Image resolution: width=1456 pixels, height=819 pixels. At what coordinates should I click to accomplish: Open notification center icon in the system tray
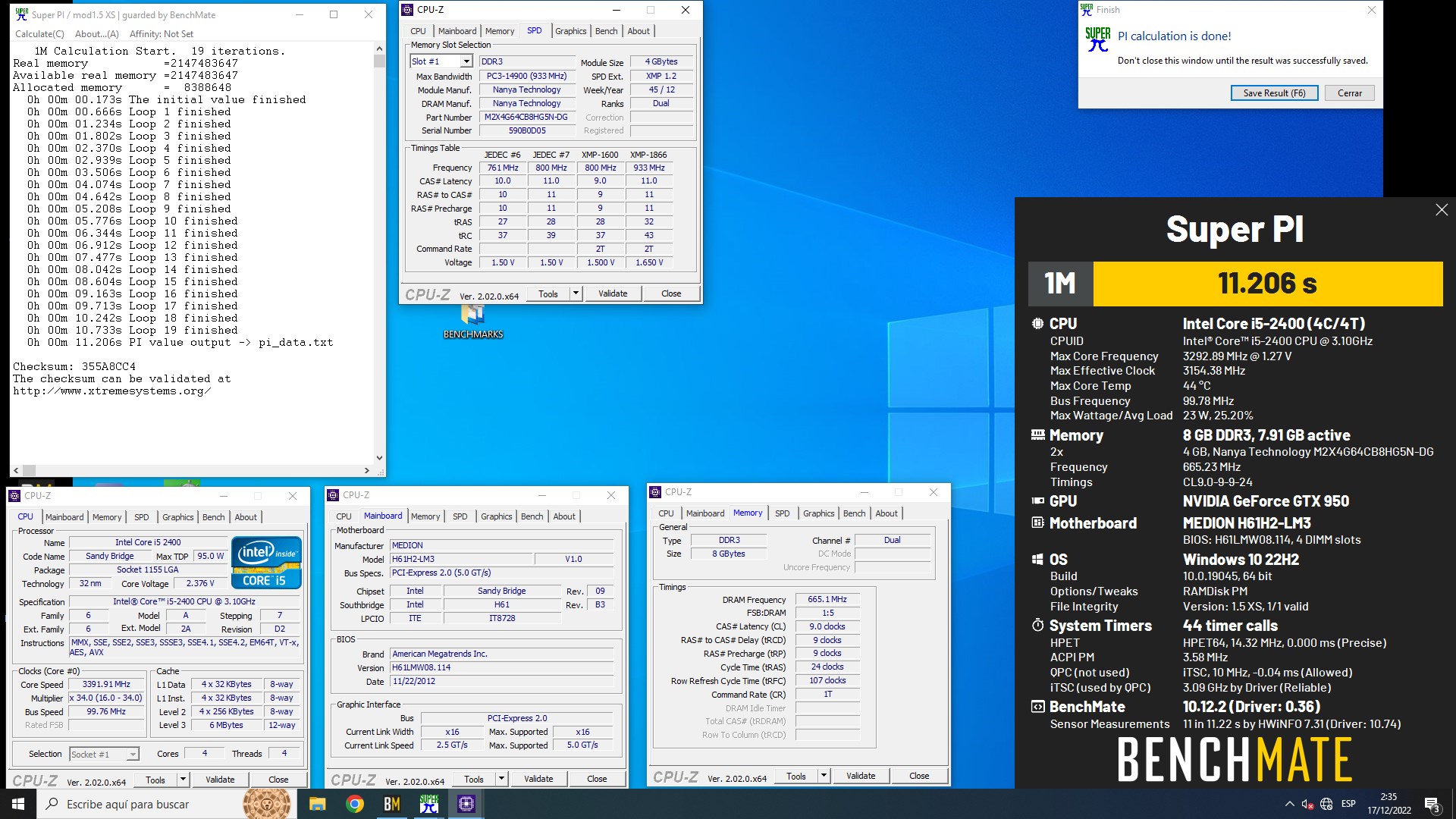(1432, 804)
